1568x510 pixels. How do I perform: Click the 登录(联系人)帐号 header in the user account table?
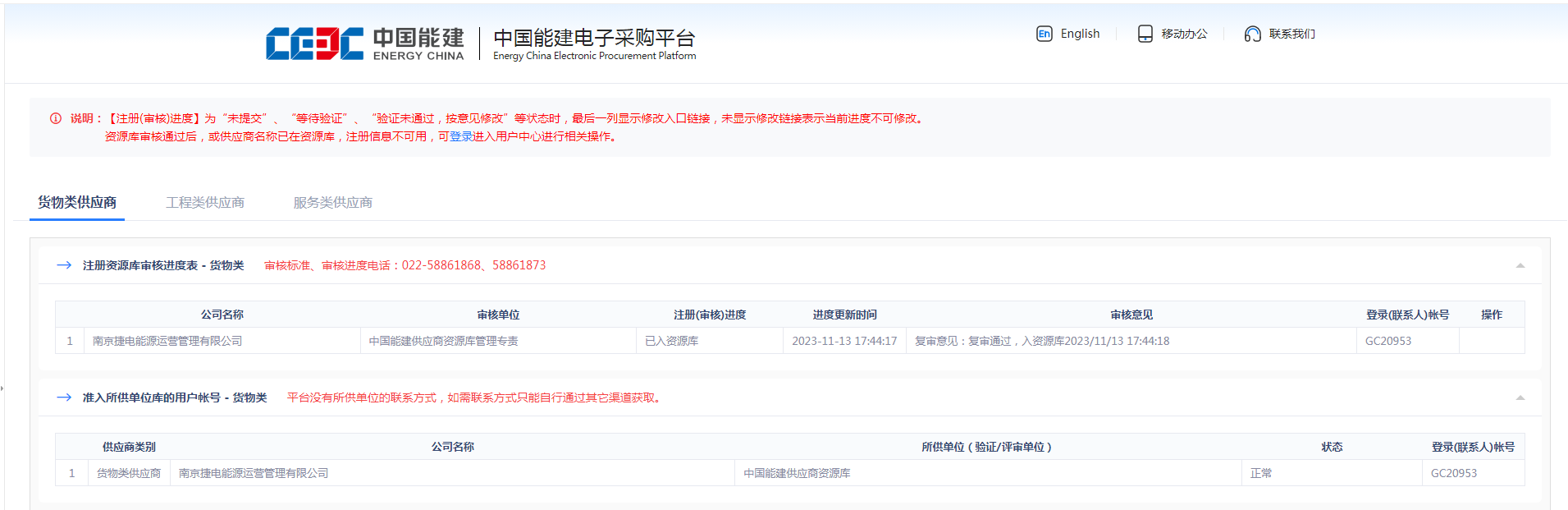coord(1473,447)
